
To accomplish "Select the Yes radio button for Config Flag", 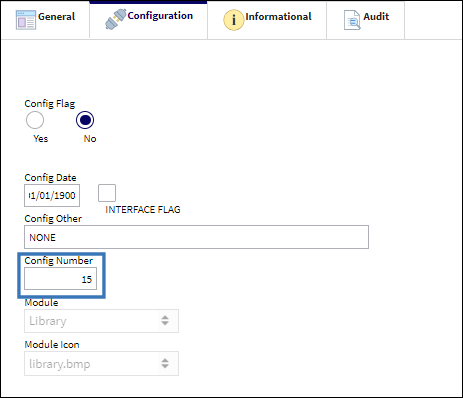I will click(35, 120).
